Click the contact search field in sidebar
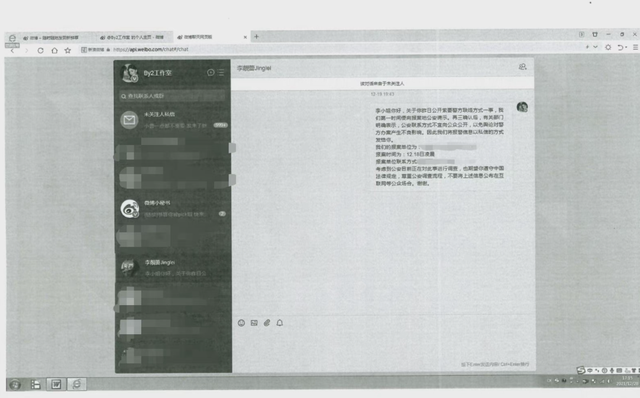The image size is (640, 398). coord(172,96)
